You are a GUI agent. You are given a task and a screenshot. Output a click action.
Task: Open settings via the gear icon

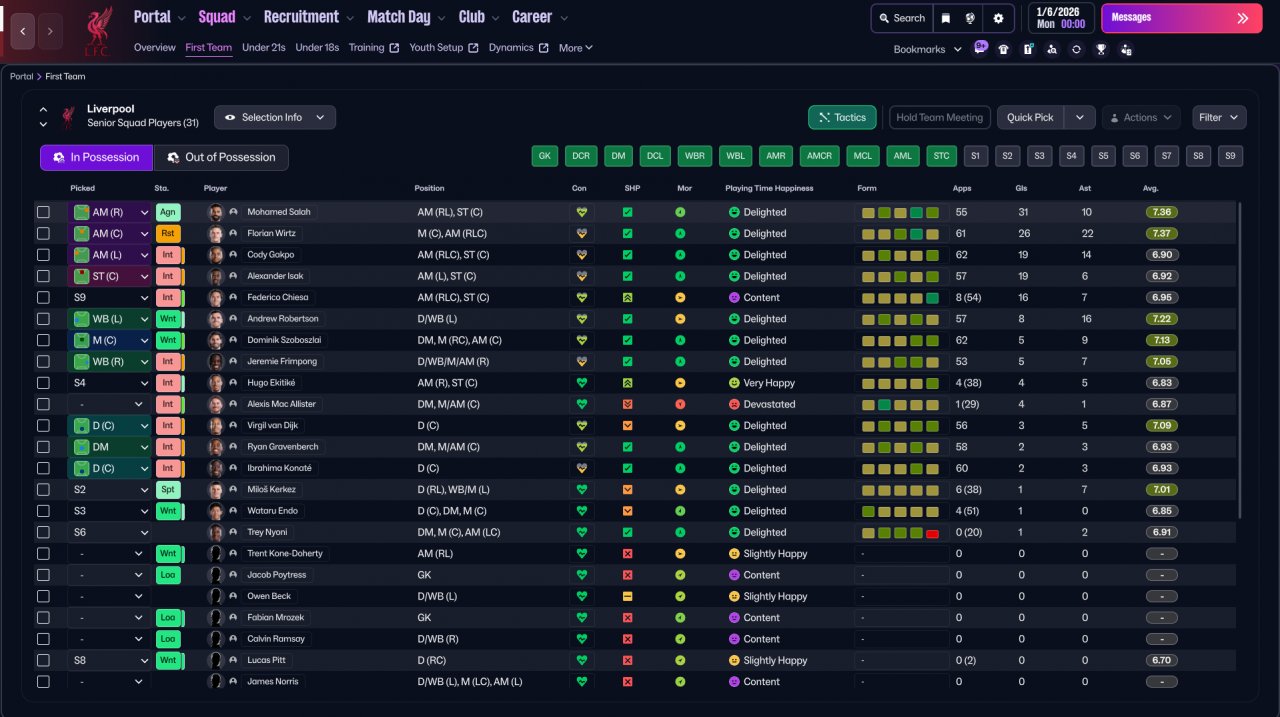coord(998,18)
